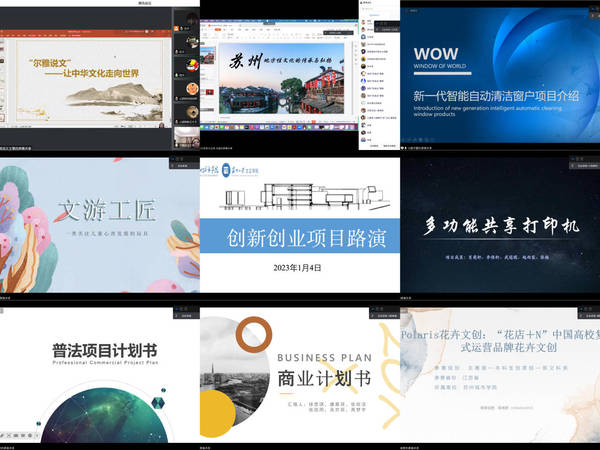Image resolution: width=600 pixels, height=450 pixels.
Task: Select the 多功能共享打印机 slide
Action: pos(499,225)
